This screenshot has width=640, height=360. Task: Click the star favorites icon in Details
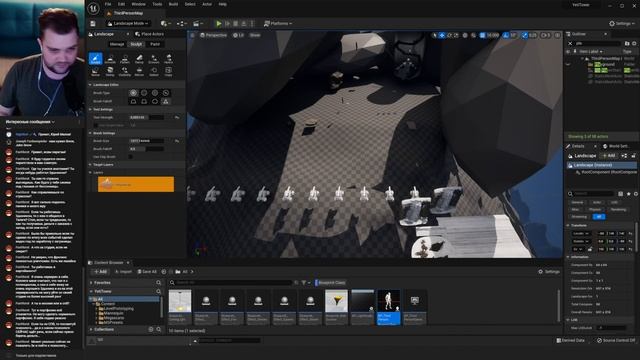pyautogui.click(x=629, y=194)
